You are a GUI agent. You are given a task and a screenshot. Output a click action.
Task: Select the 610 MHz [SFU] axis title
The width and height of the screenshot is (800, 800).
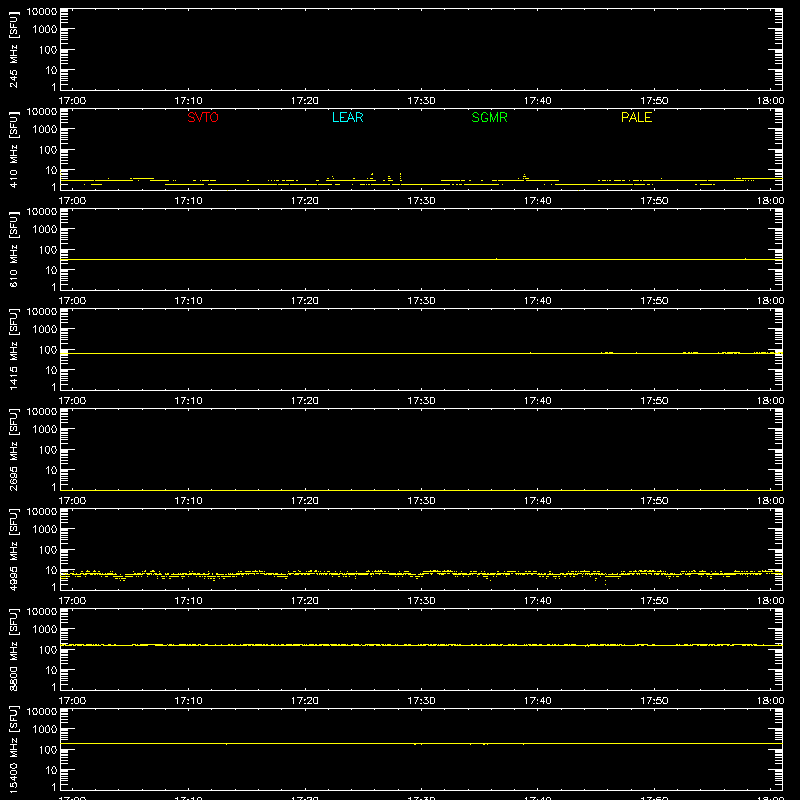pyautogui.click(x=14, y=249)
